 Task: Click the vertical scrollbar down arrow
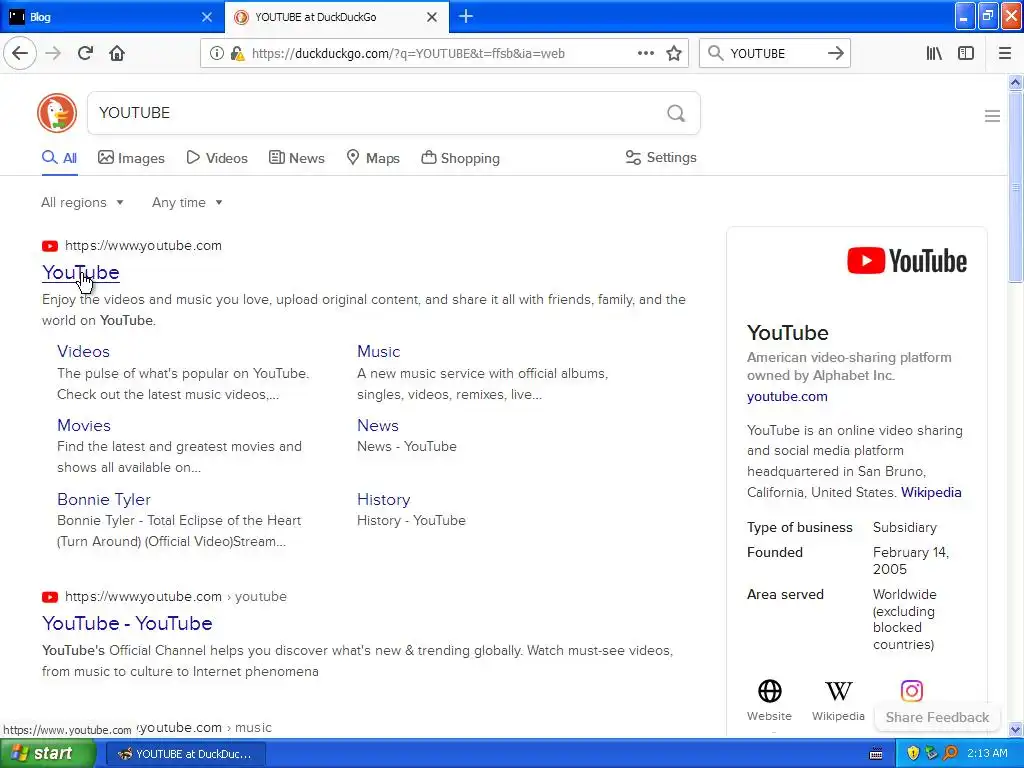point(1016,729)
